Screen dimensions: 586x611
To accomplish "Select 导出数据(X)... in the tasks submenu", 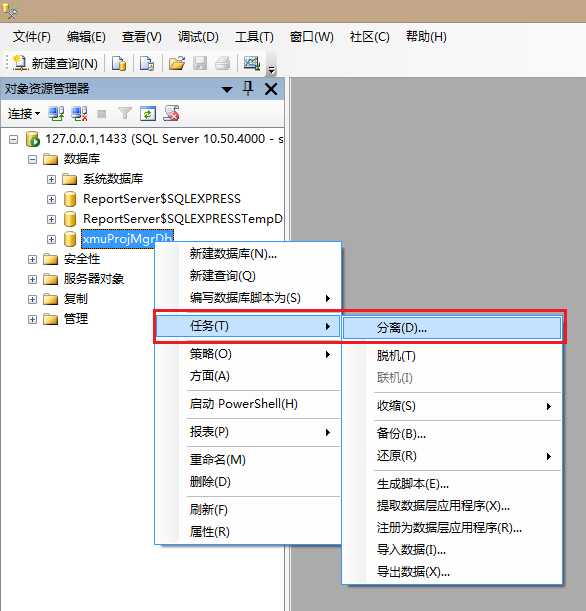I will pos(452,572).
